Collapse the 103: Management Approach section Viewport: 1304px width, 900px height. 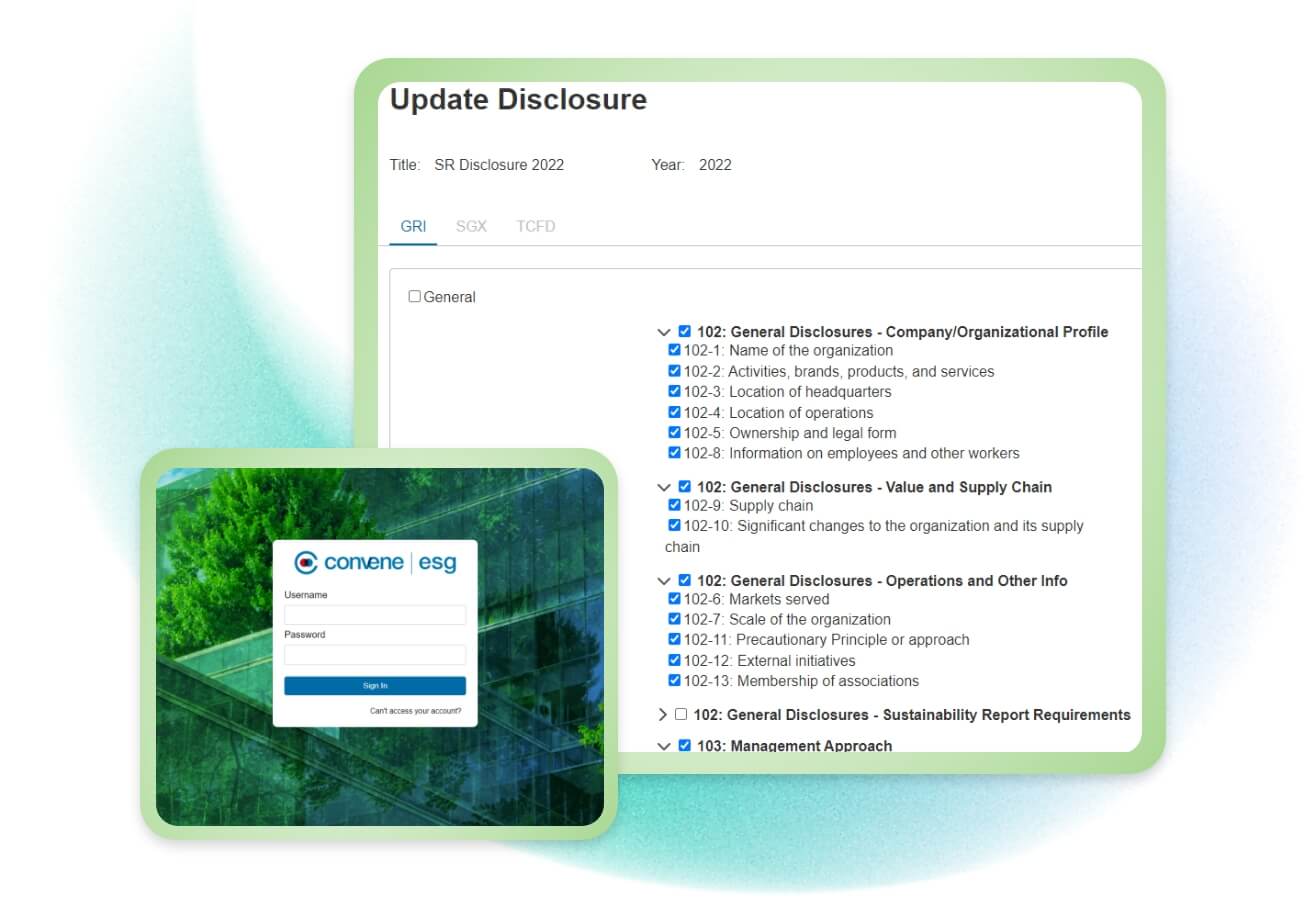click(x=664, y=746)
